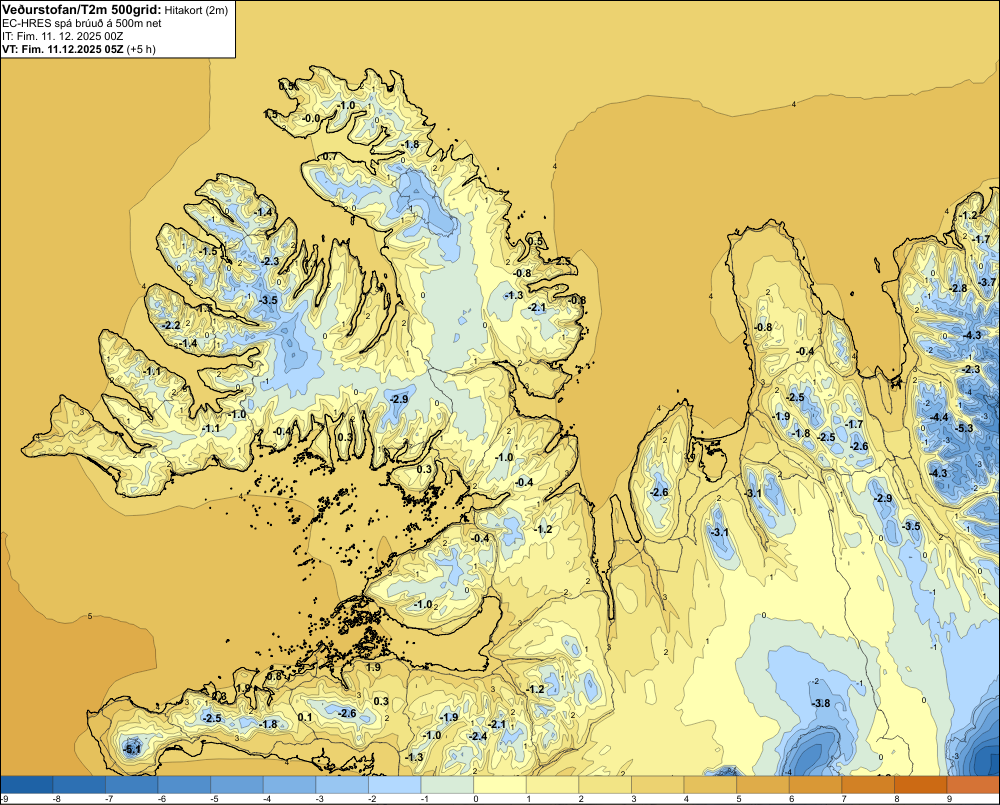Click the legend color between -1 and 0
Image resolution: width=1000 pixels, height=805 pixels.
(448, 785)
